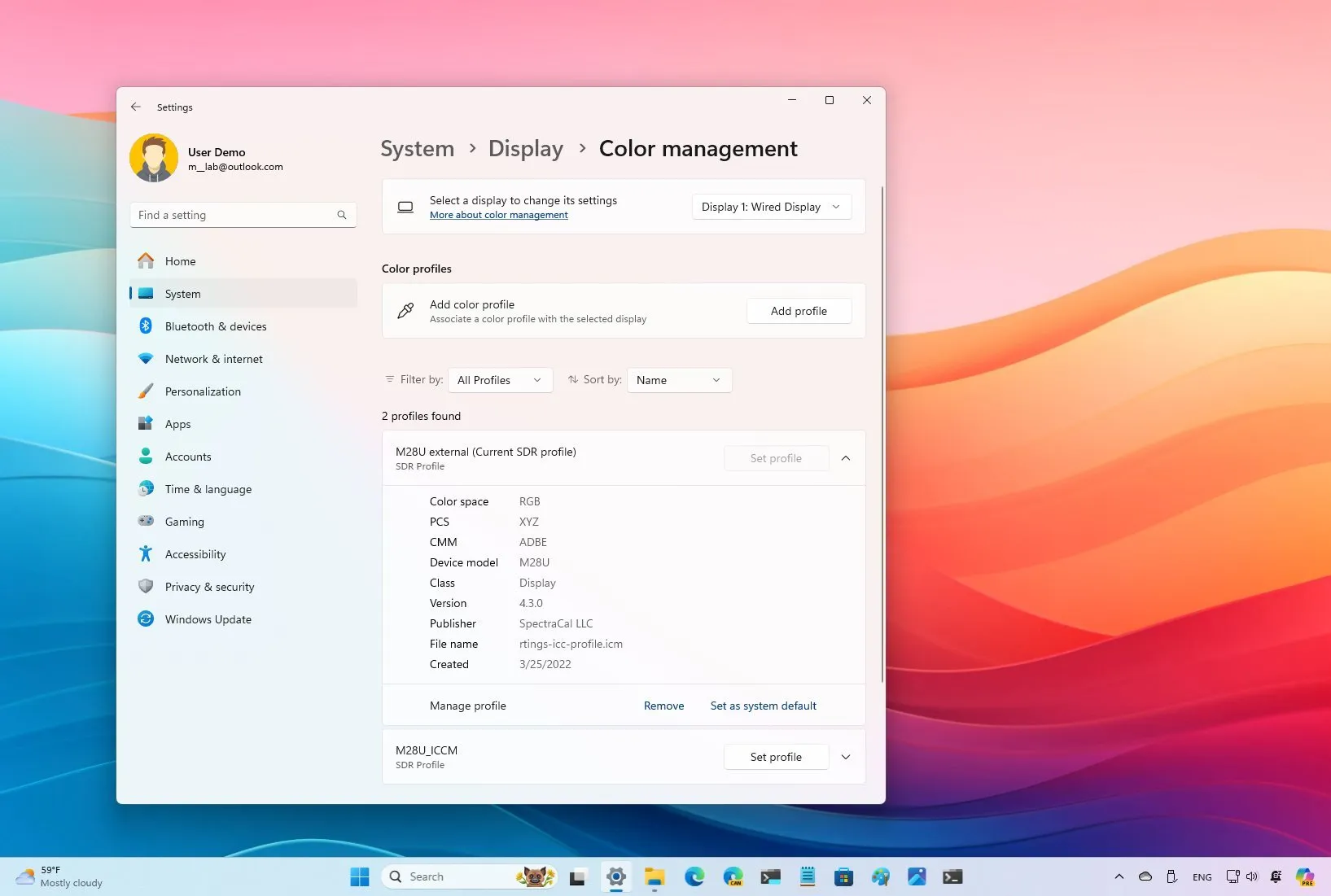Click the volume icon in system tray

click(1252, 876)
